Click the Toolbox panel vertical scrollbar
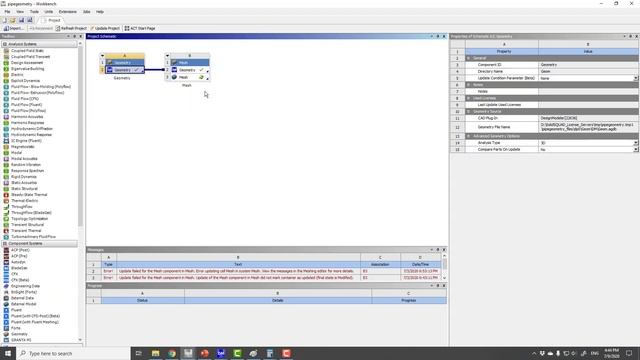This screenshot has height=360, width=640. pyautogui.click(x=80, y=191)
